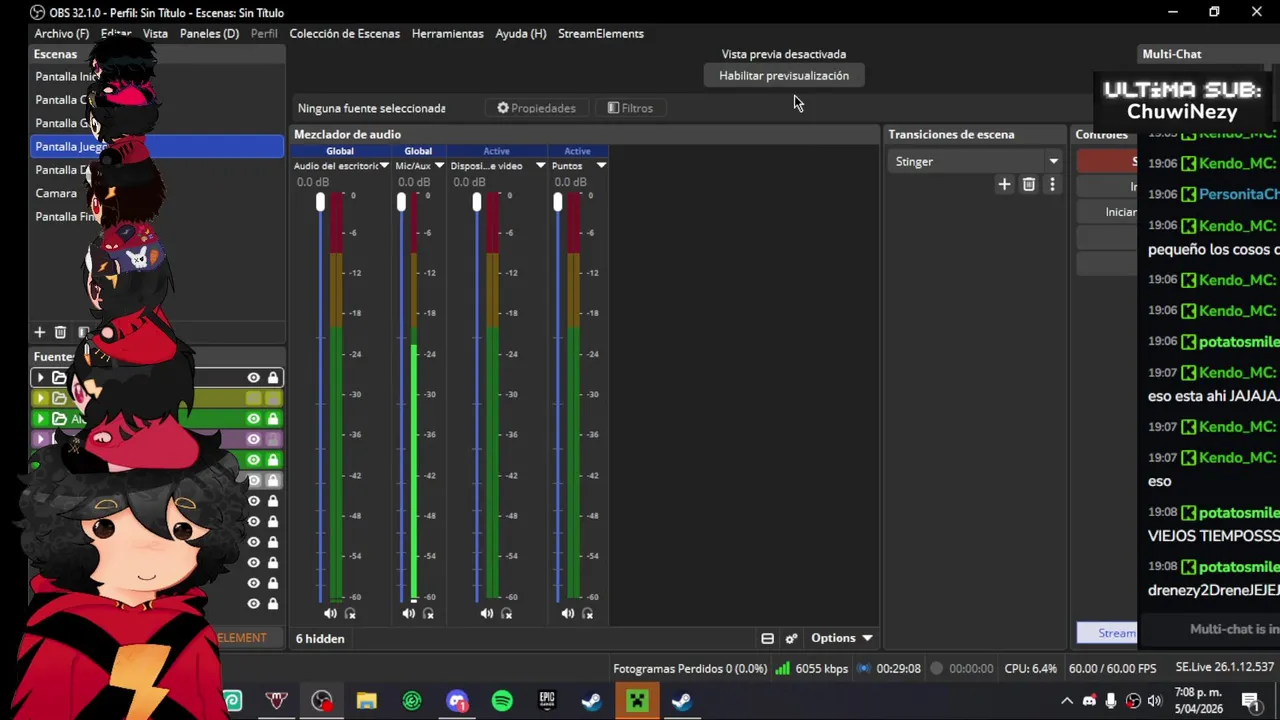
Task: Open the Herramientas menu
Action: [x=447, y=33]
